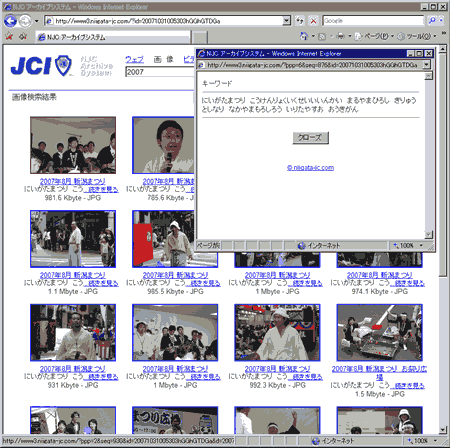Image resolution: width=450 pixels, height=448 pixels.
Task: Click the 画像検索結果 heading text
Action: pos(34,97)
